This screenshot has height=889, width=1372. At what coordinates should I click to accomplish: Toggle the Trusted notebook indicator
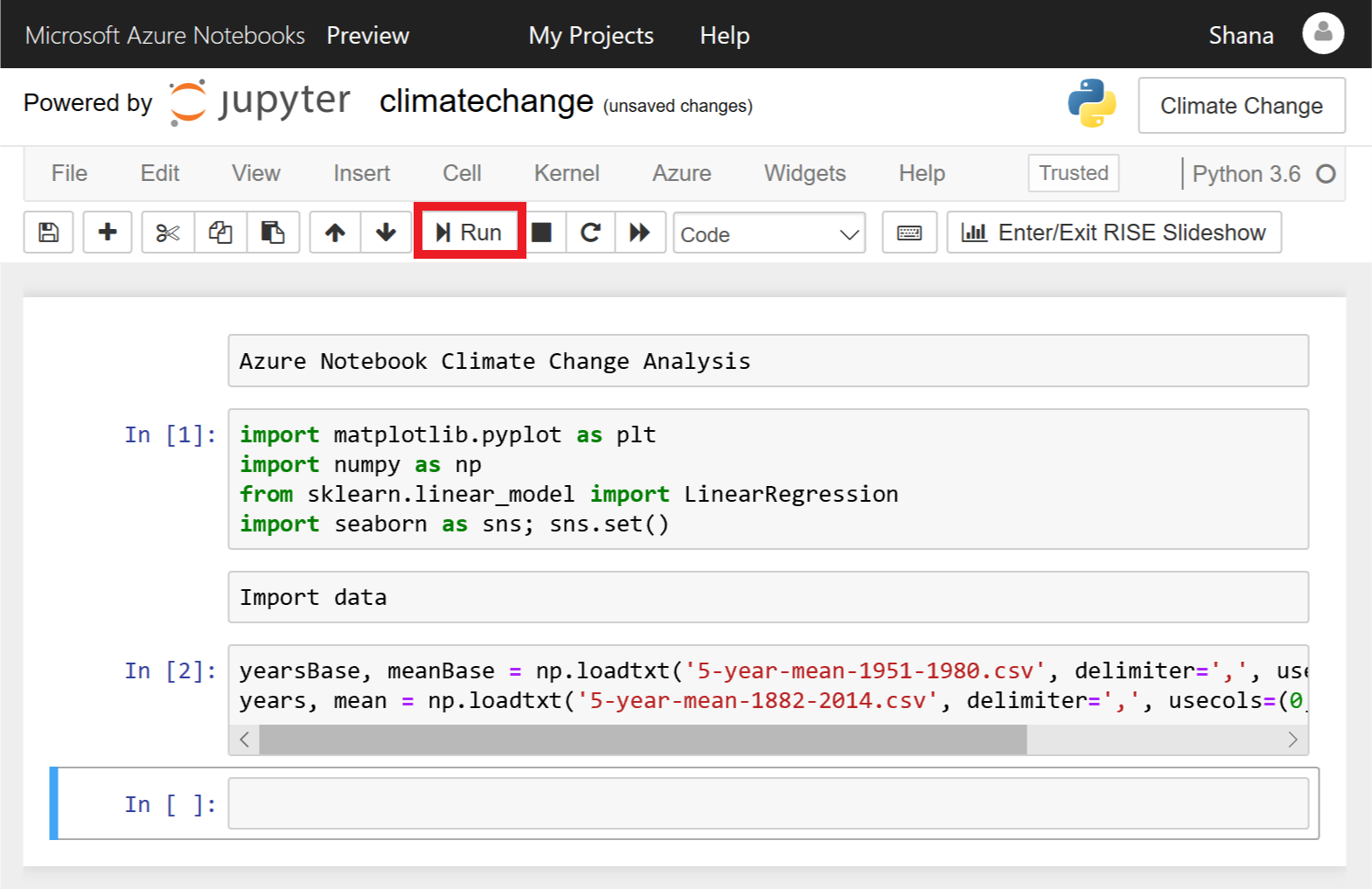point(1074,173)
